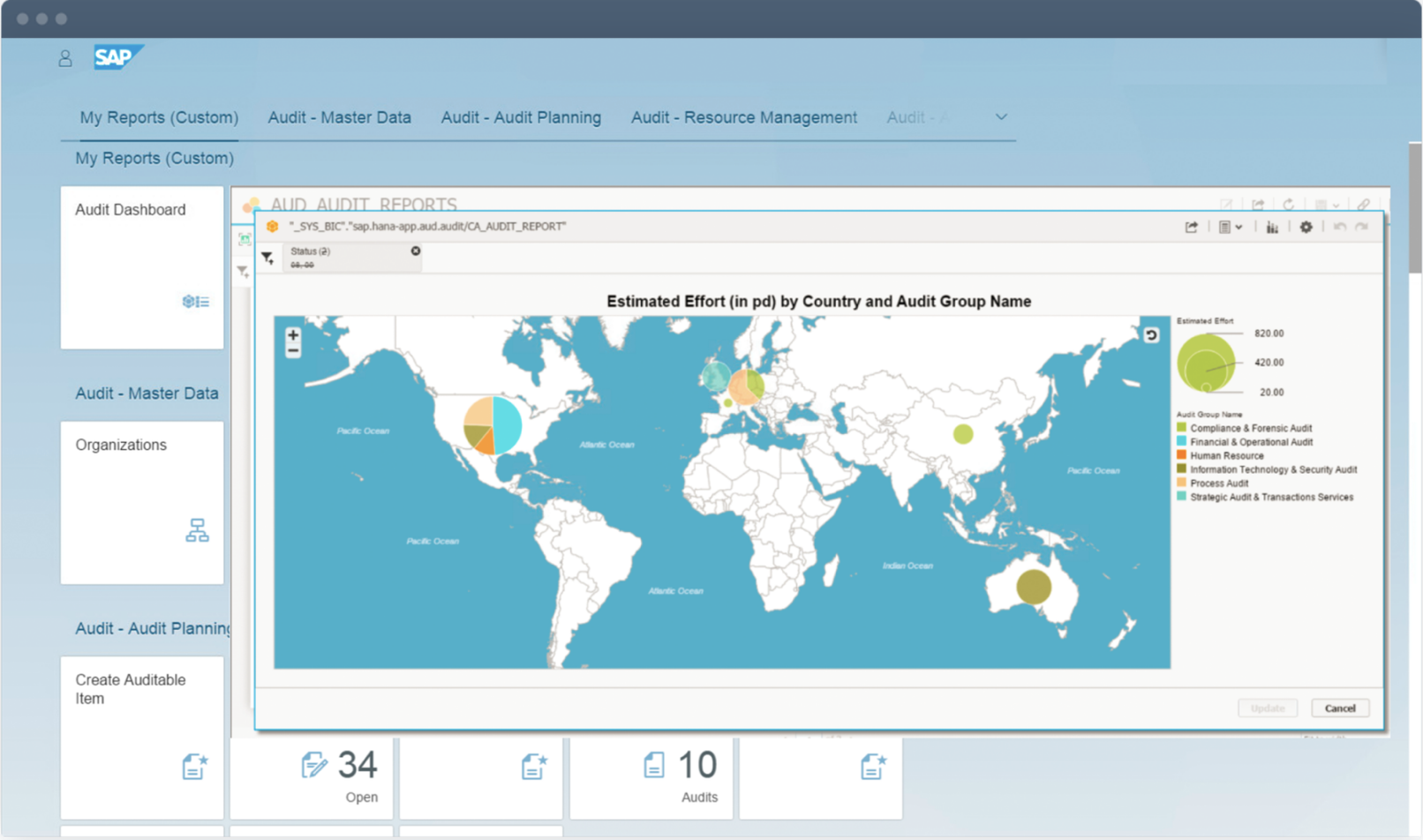Click the North America pie chart
The image size is (1423, 840).
tap(493, 425)
